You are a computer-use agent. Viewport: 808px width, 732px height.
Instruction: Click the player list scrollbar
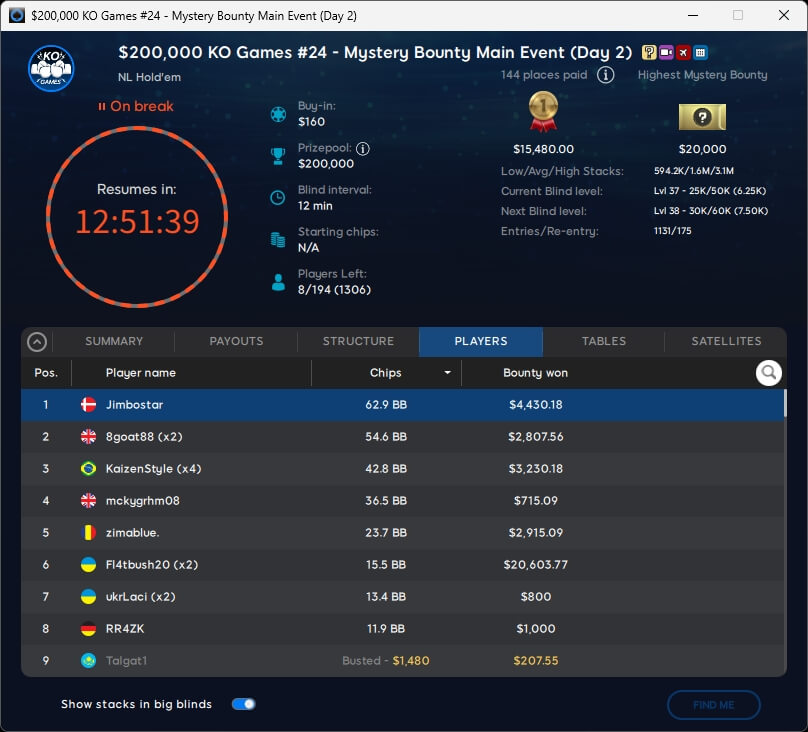(x=784, y=404)
